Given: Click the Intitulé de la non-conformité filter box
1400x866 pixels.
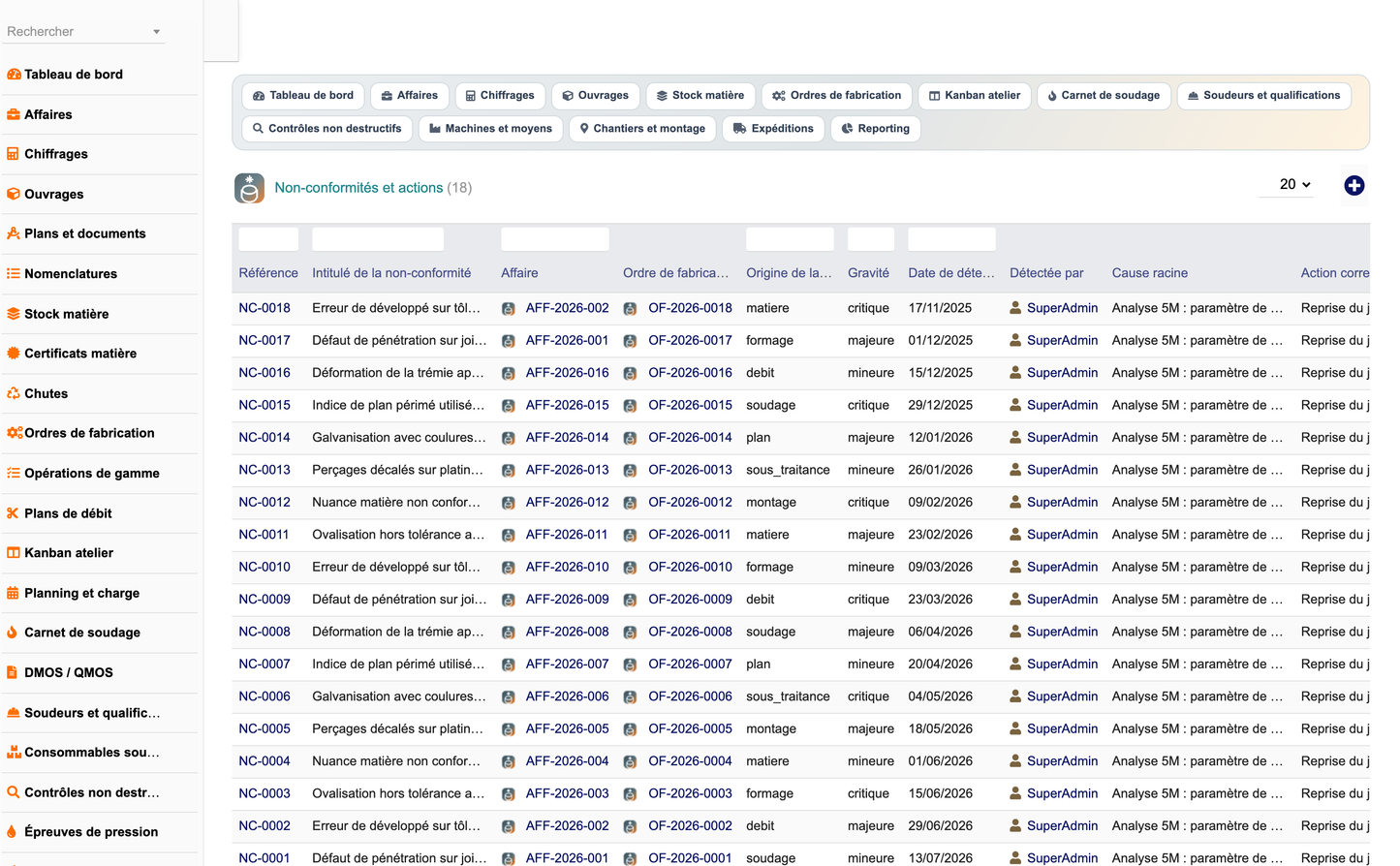Looking at the screenshot, I should (x=378, y=239).
